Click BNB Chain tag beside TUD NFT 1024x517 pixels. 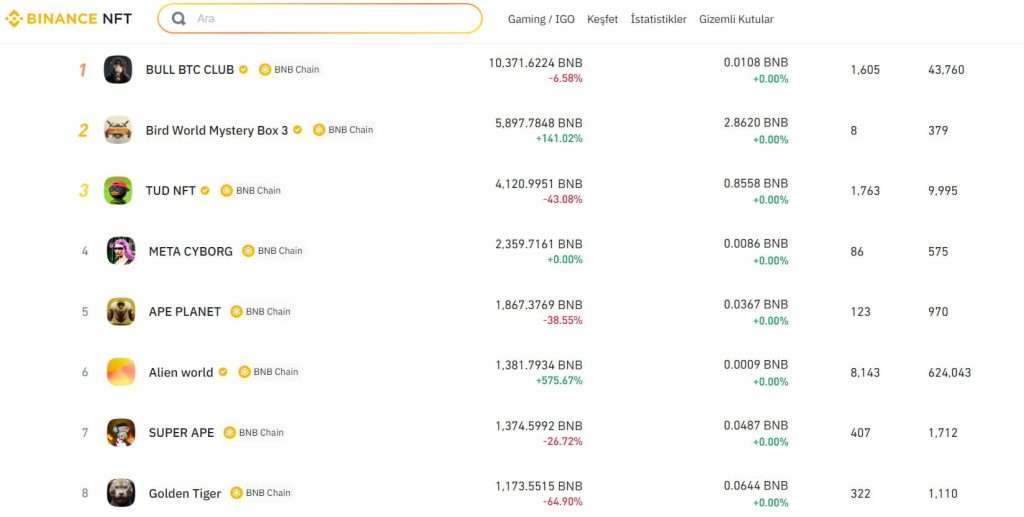click(251, 191)
